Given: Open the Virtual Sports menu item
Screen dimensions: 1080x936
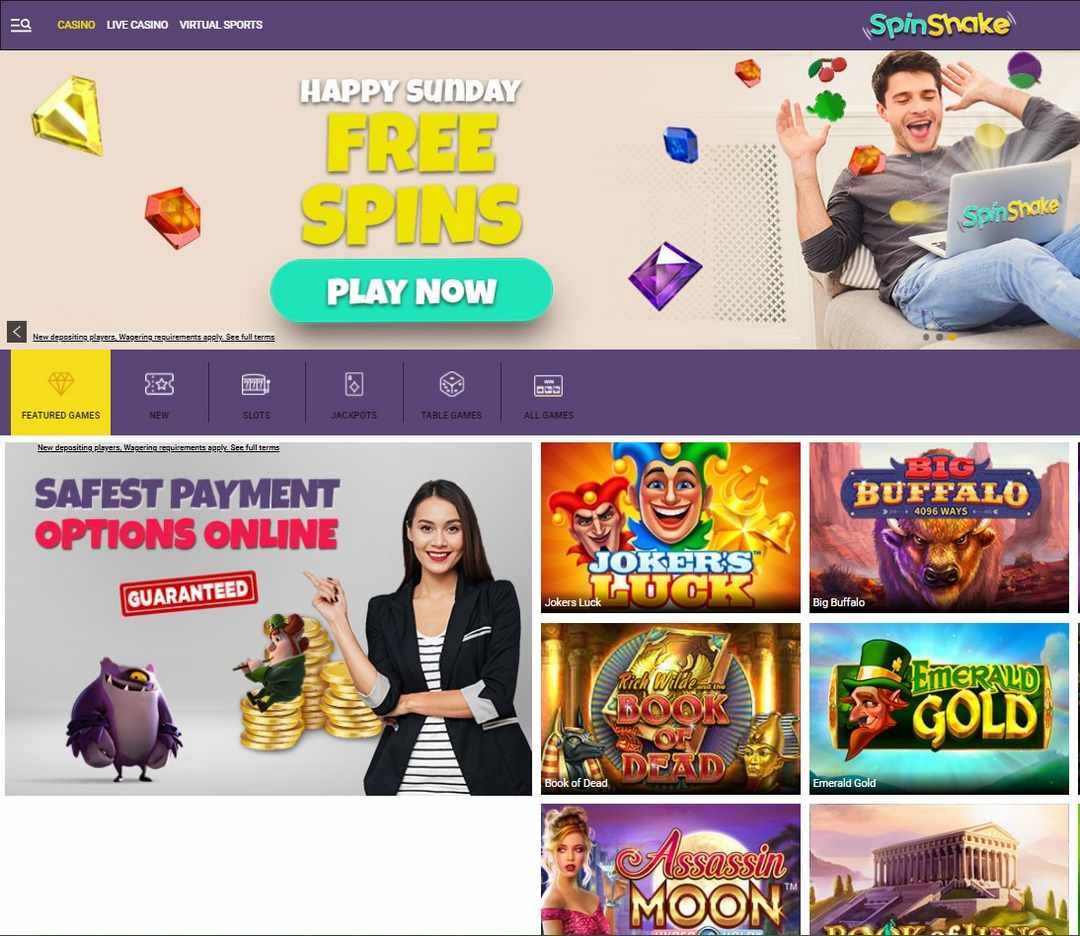Looking at the screenshot, I should (x=220, y=25).
